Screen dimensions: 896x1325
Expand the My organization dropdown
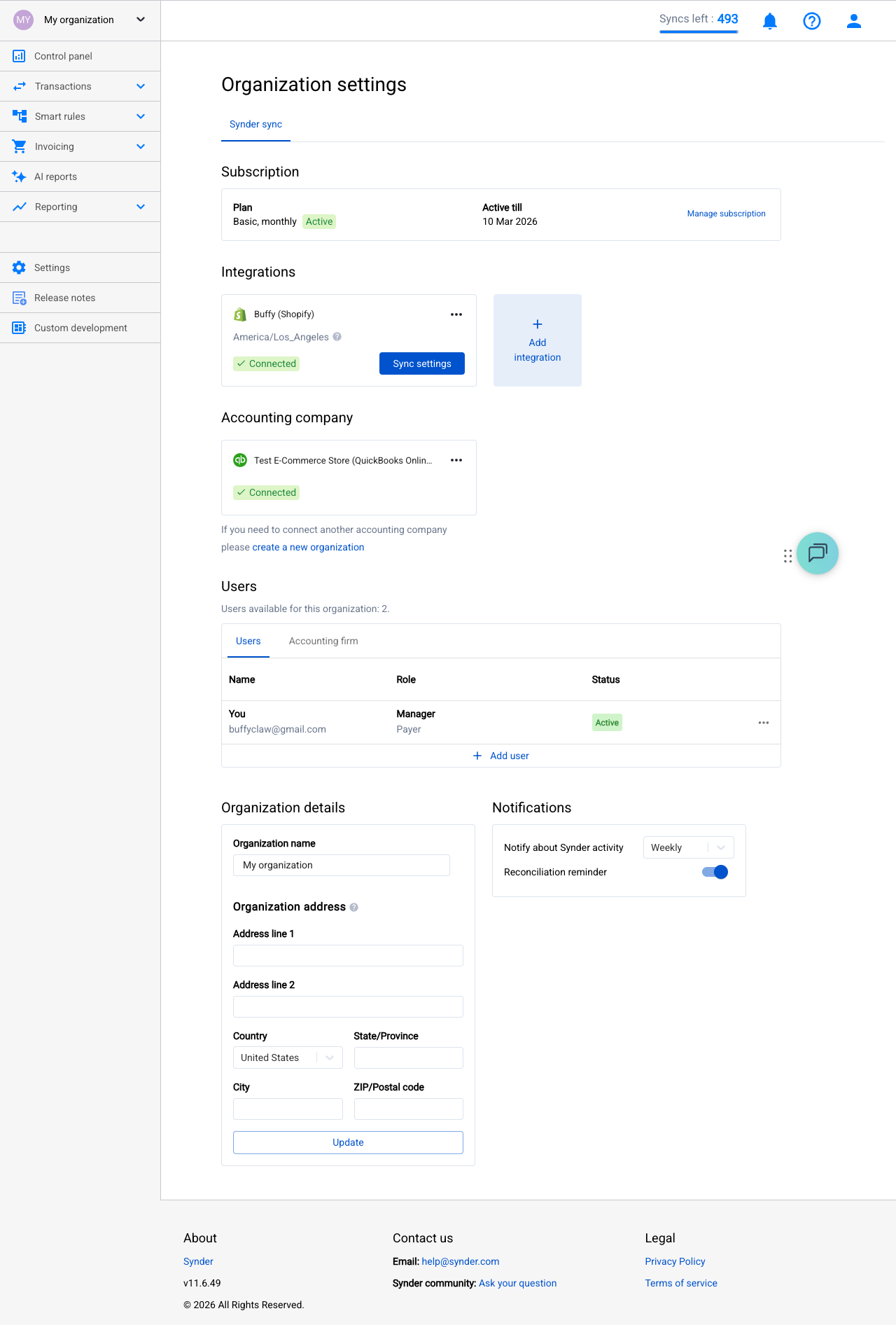click(141, 20)
